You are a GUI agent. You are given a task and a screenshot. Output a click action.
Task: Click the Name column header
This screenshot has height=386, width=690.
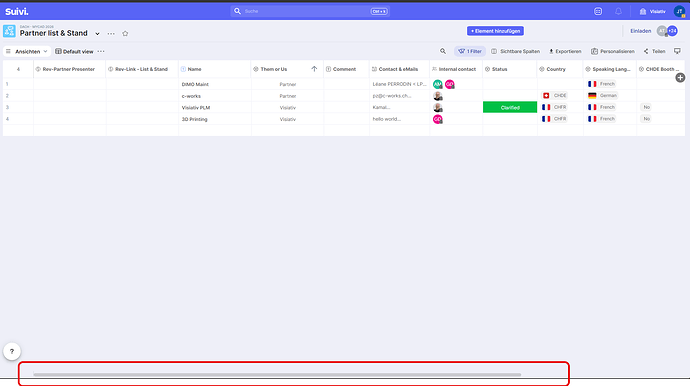[215, 69]
